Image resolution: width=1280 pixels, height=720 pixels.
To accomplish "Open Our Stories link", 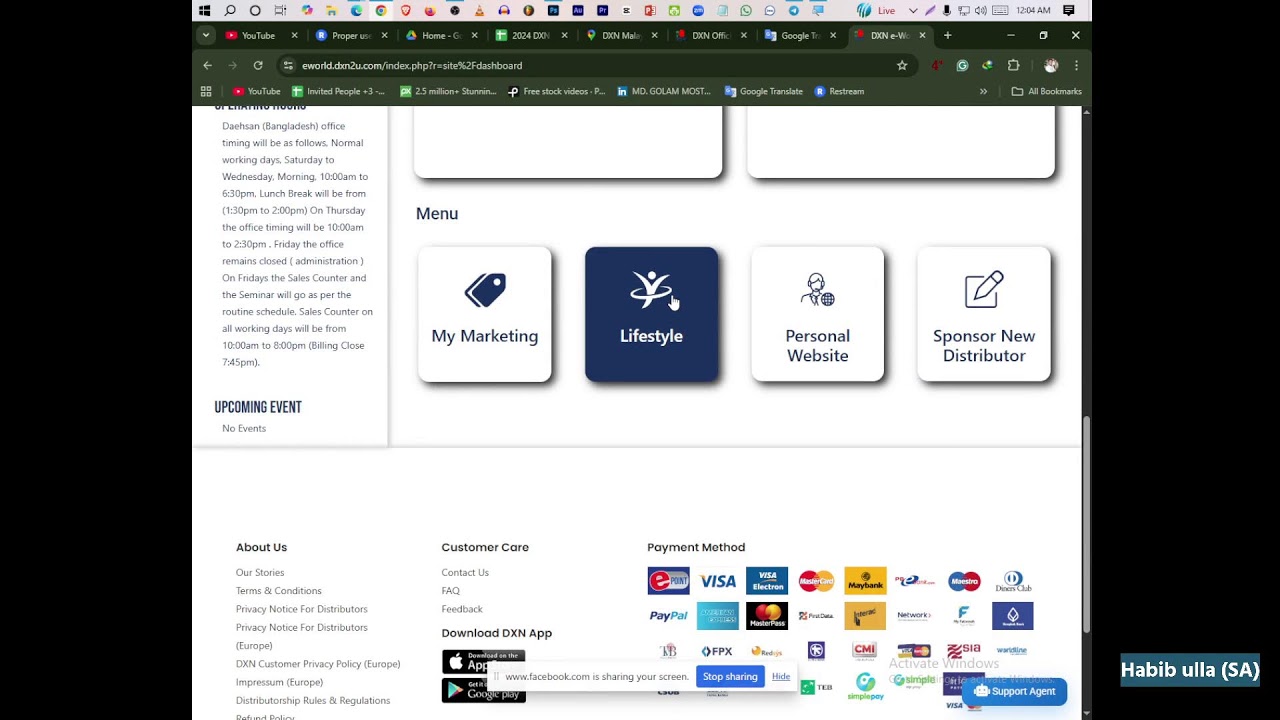I will click(x=260, y=573).
